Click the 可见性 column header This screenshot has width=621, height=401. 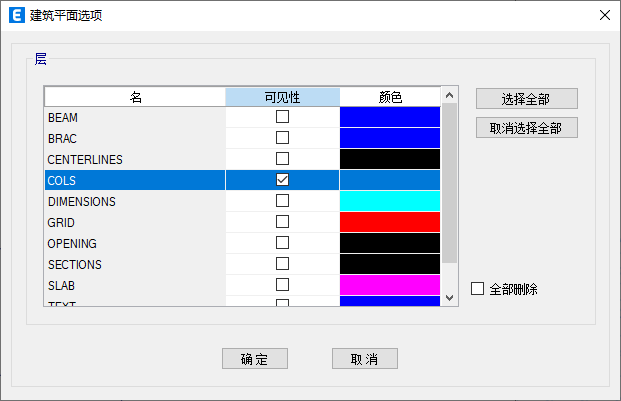point(282,97)
